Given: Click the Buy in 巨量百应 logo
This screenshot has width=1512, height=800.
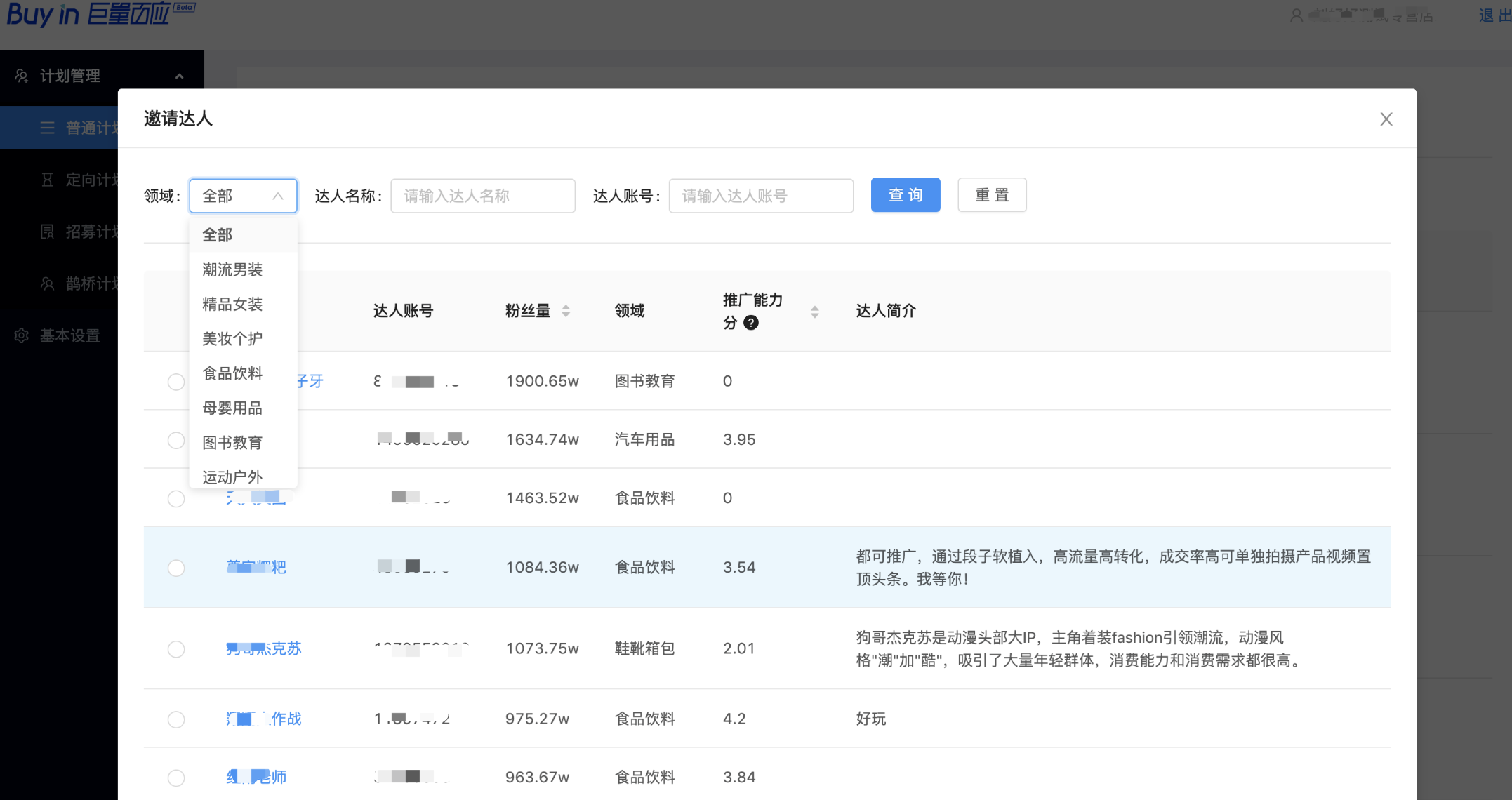Looking at the screenshot, I should tap(100, 14).
